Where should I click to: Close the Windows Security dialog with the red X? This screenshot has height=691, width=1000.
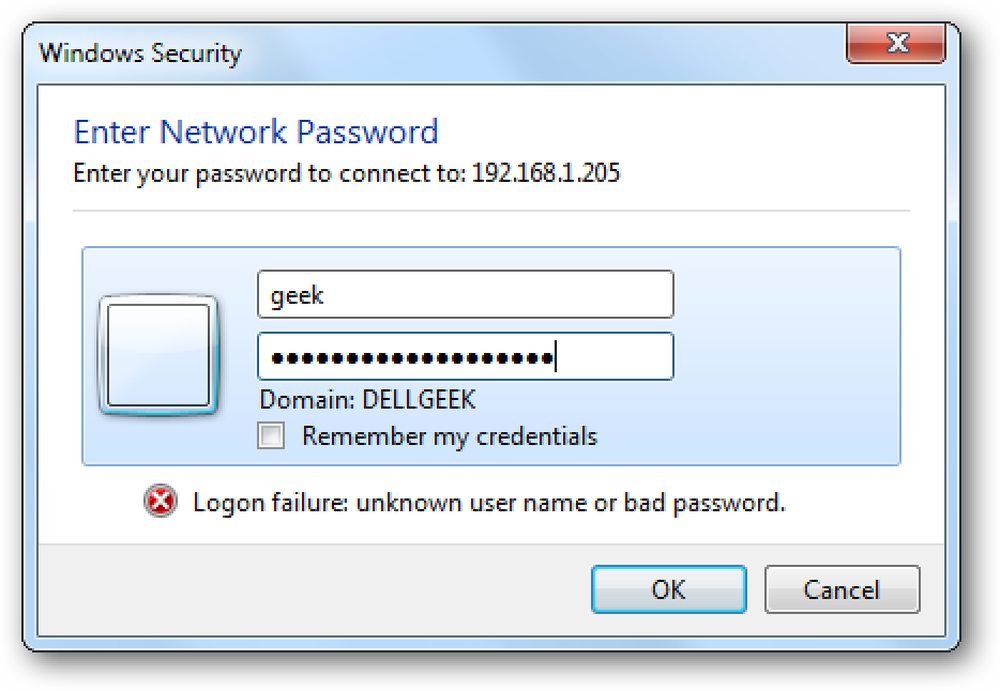click(896, 43)
